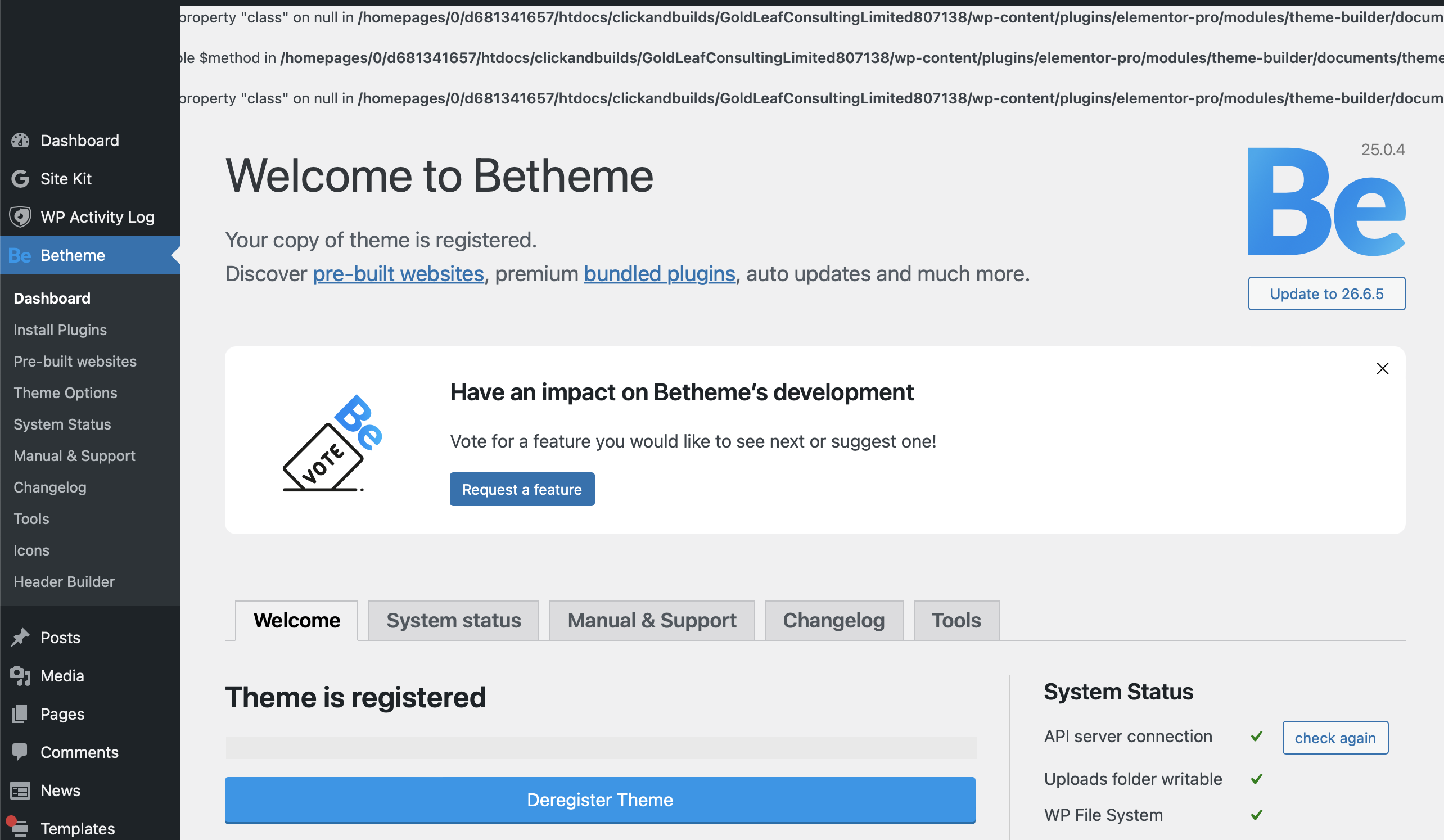Close the Betheme development notice
Screen dimensions: 1444x840
(x=1383, y=368)
